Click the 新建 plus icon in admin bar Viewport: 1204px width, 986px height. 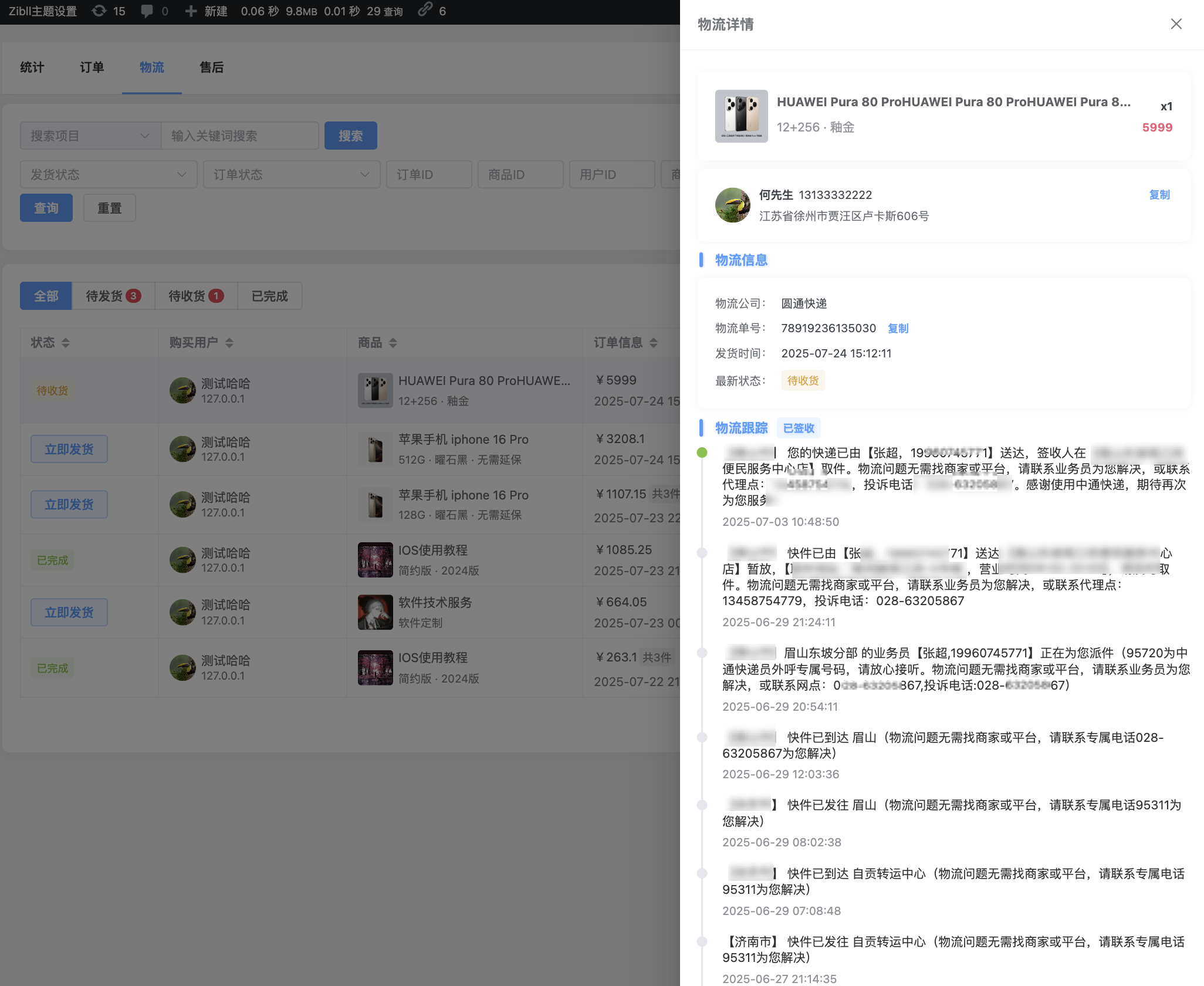(x=190, y=11)
